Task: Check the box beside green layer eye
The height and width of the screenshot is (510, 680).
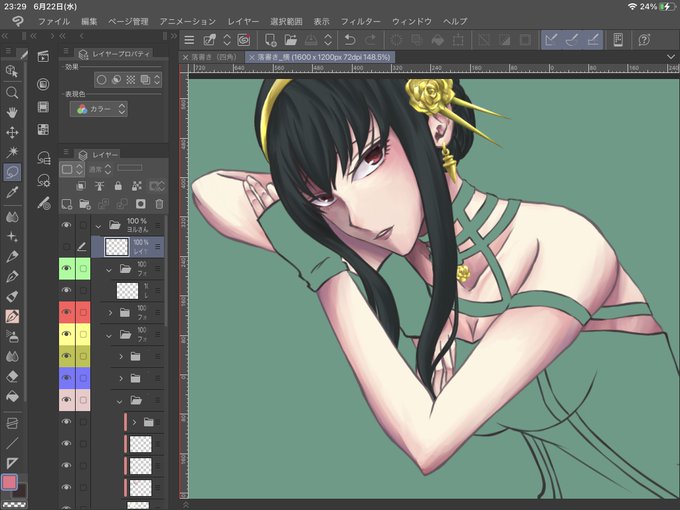Action: (83, 268)
